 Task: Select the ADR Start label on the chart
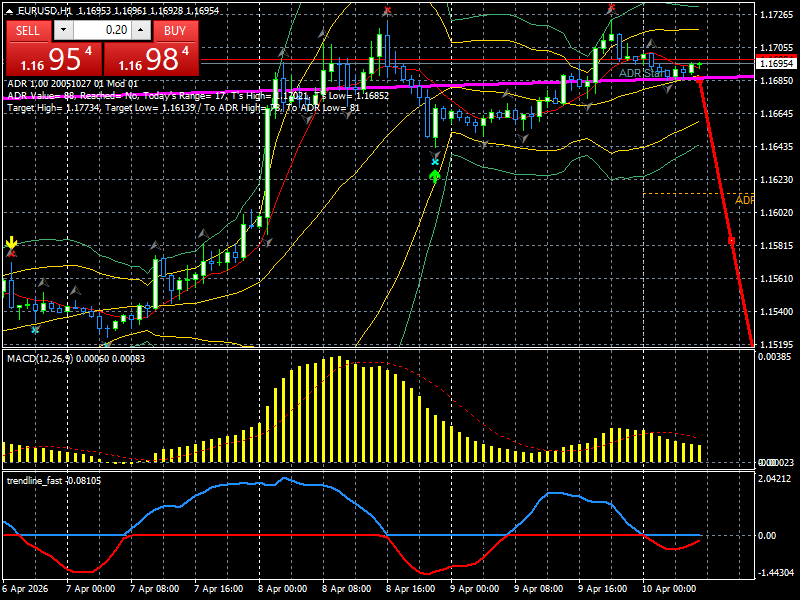[643, 73]
